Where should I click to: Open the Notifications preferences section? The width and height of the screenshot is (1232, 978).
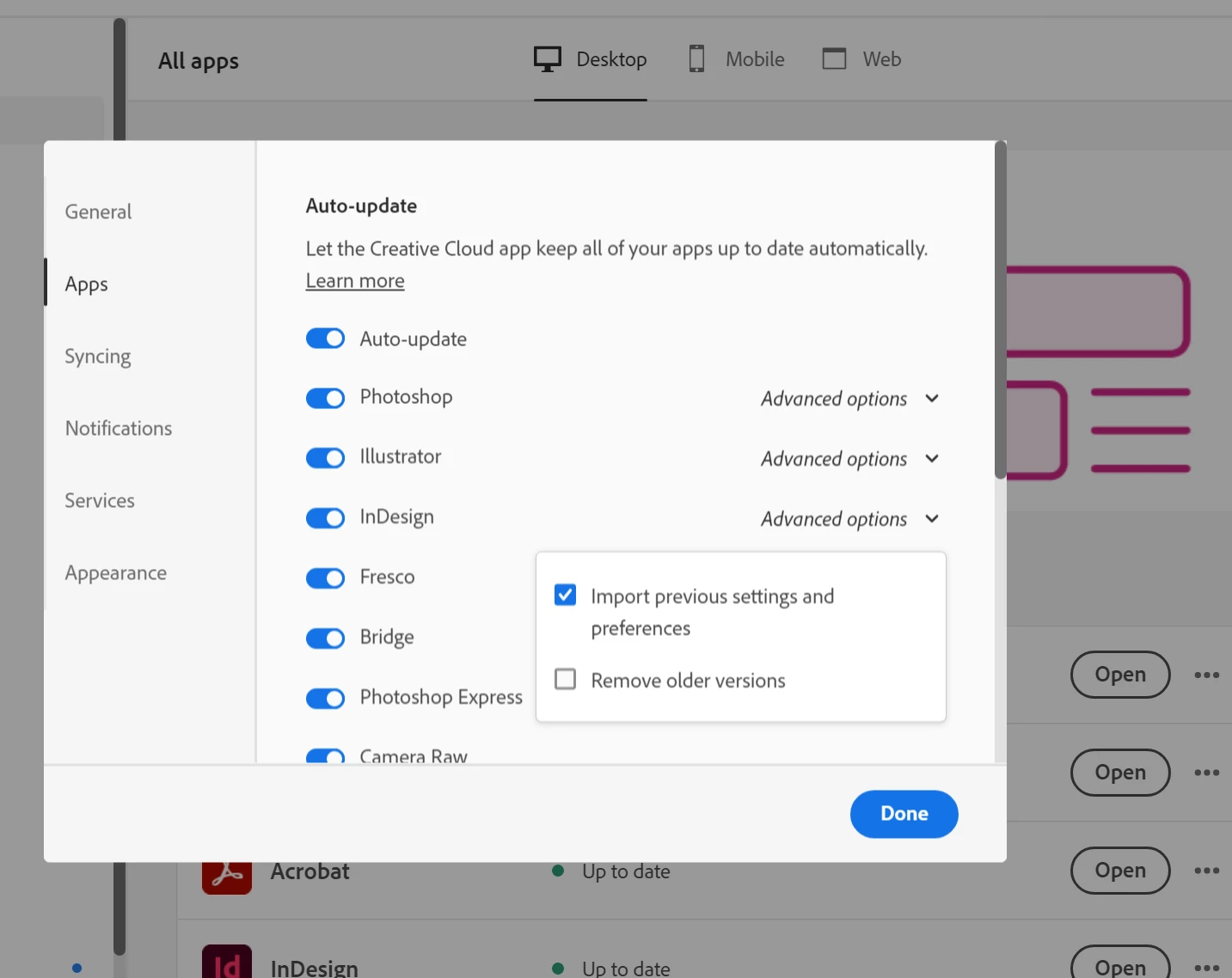click(119, 428)
